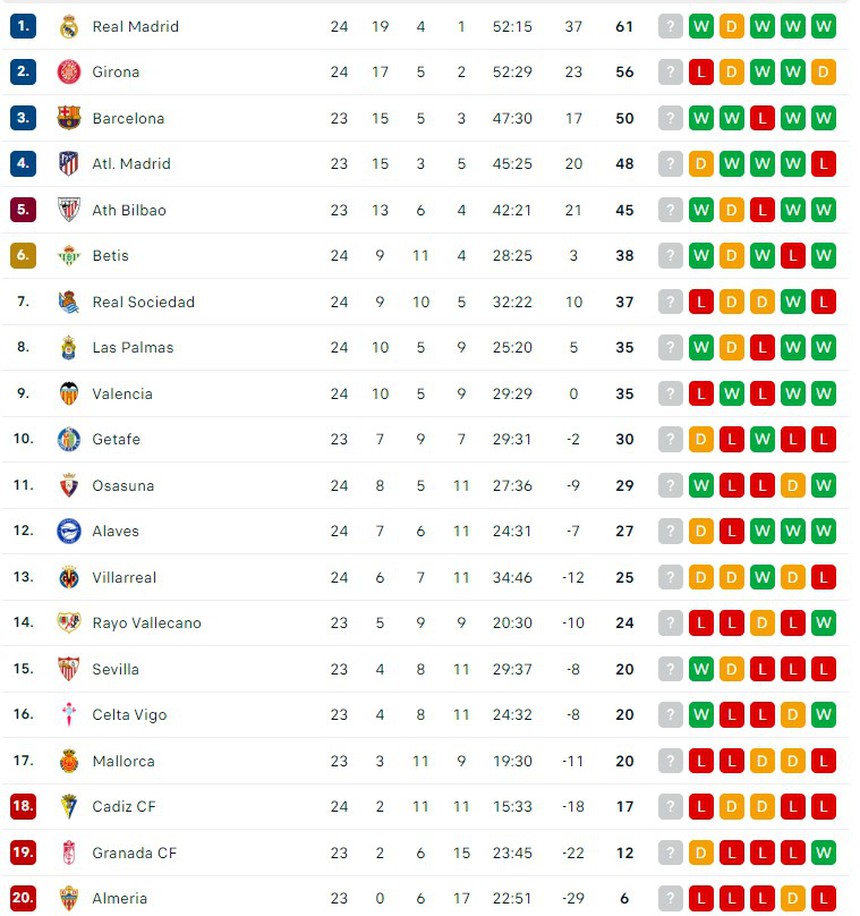
Task: Select the Osasuna club badge
Action: point(67,485)
